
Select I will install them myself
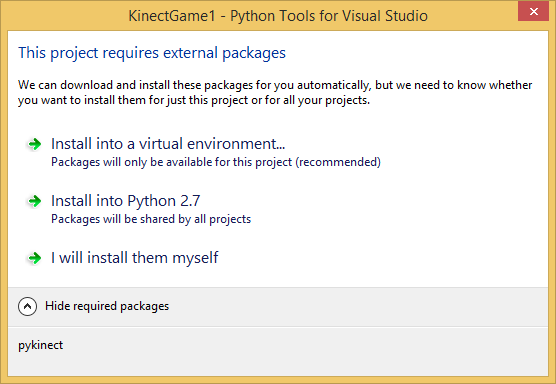tap(135, 258)
